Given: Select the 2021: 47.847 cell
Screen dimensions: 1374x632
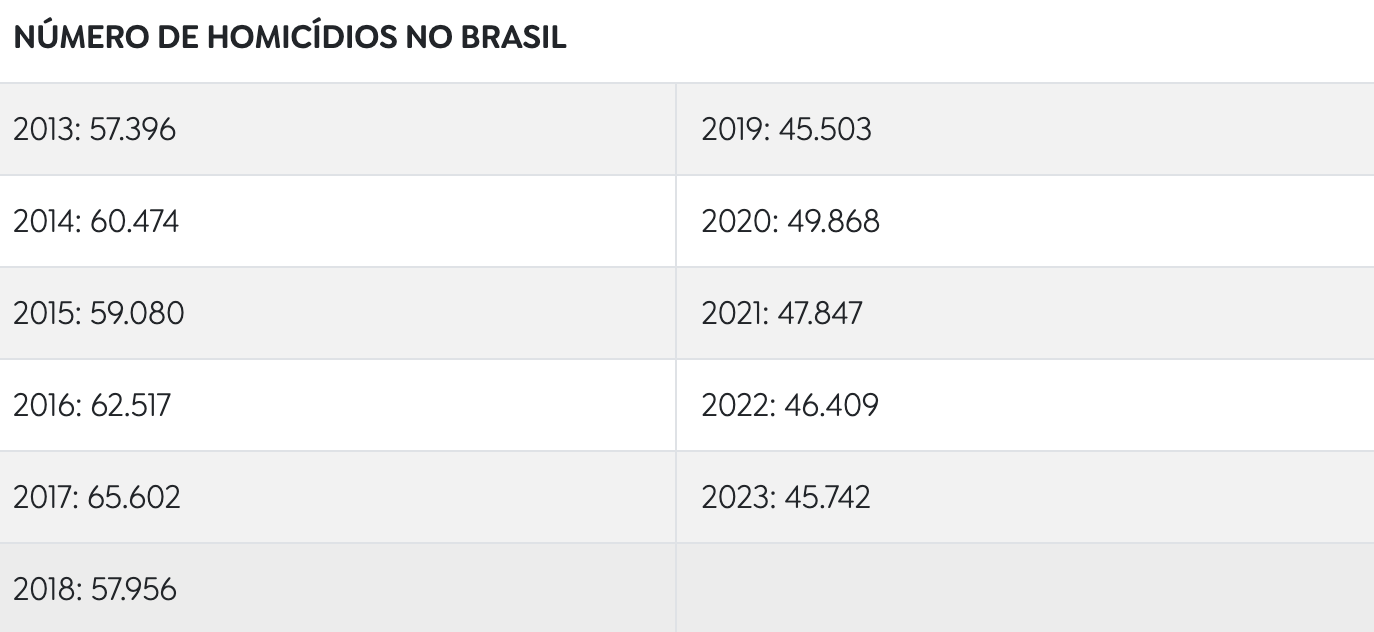Looking at the screenshot, I should pyautogui.click(x=1025, y=313).
